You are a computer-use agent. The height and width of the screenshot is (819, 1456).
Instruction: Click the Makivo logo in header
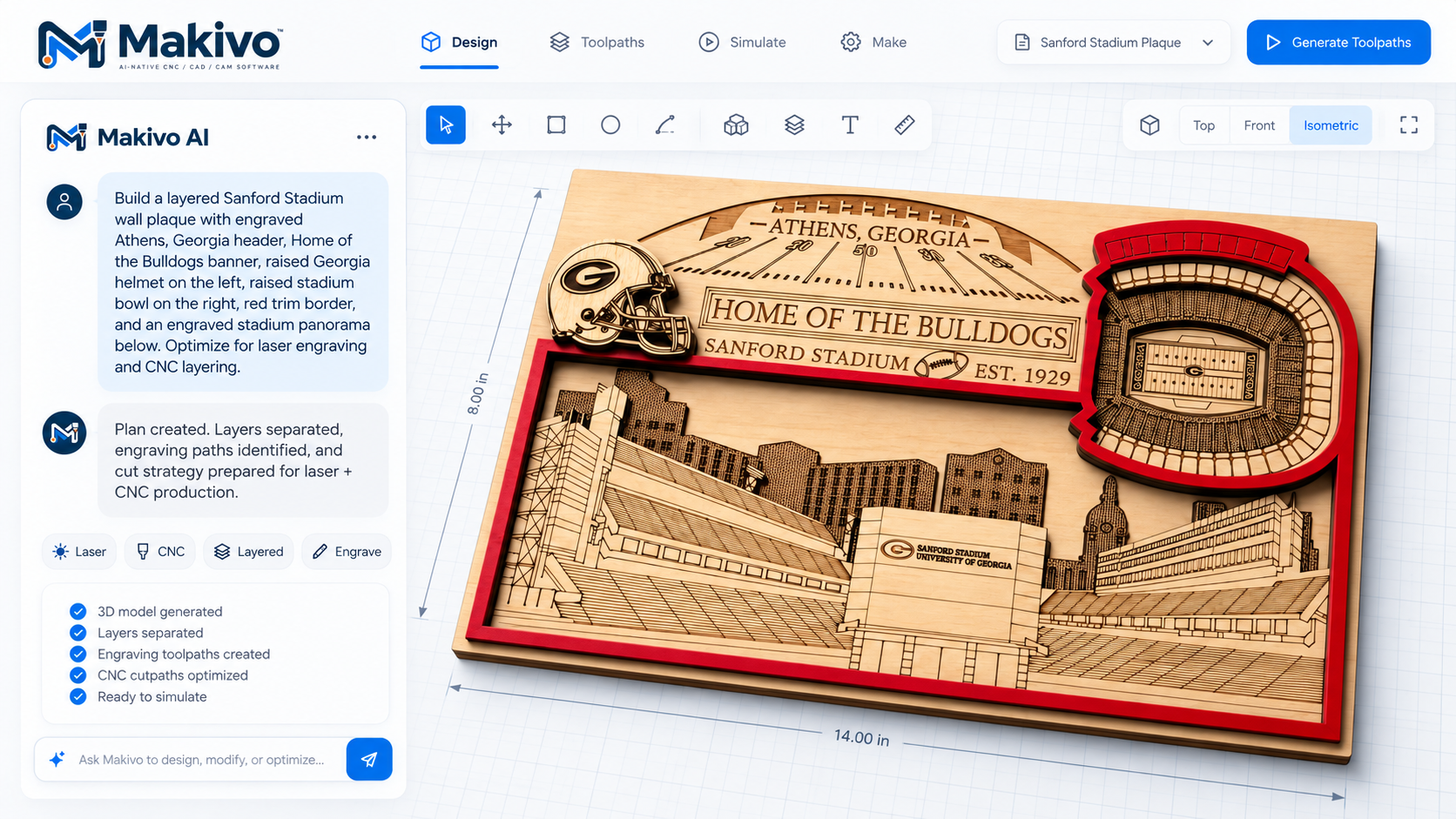click(160, 44)
